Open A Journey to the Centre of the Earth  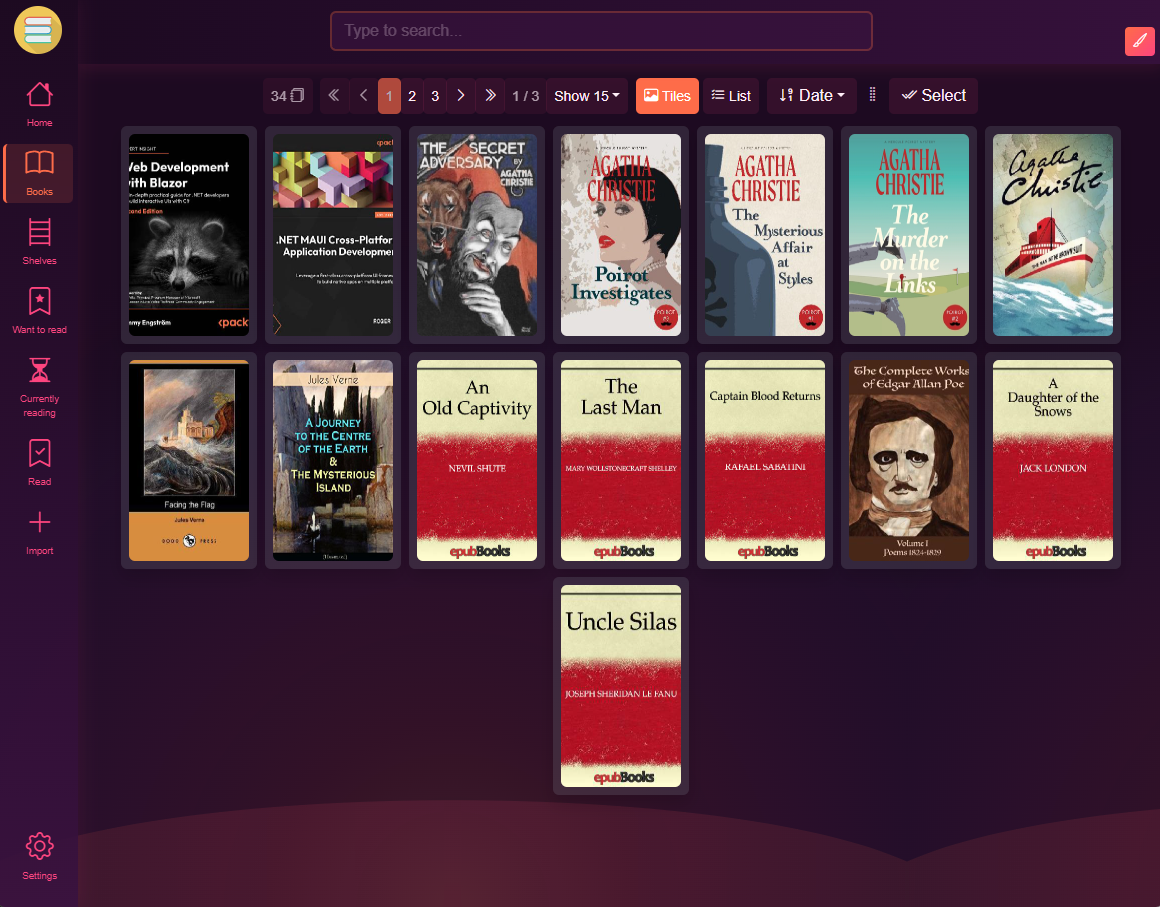click(x=333, y=460)
